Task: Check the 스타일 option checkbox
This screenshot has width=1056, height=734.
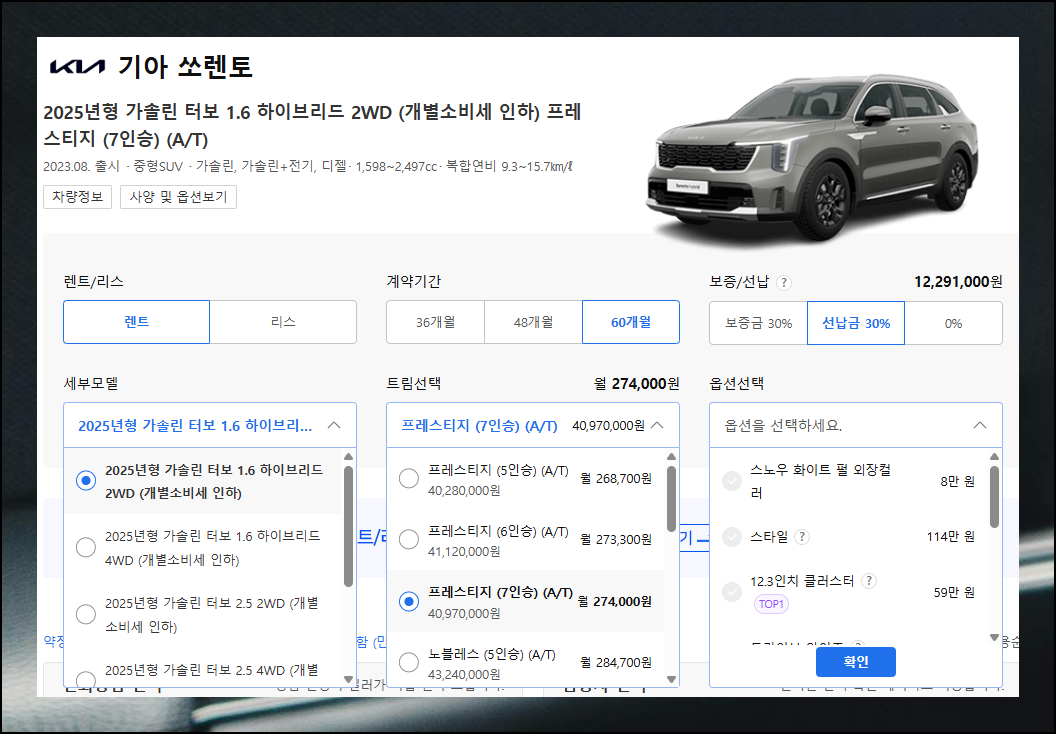Action: [x=731, y=537]
